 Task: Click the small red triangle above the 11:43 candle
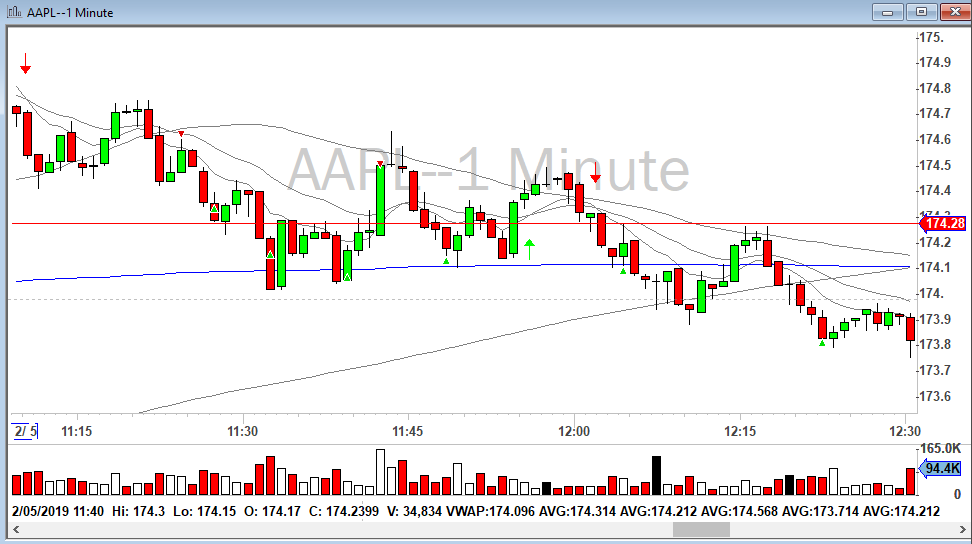coord(381,164)
